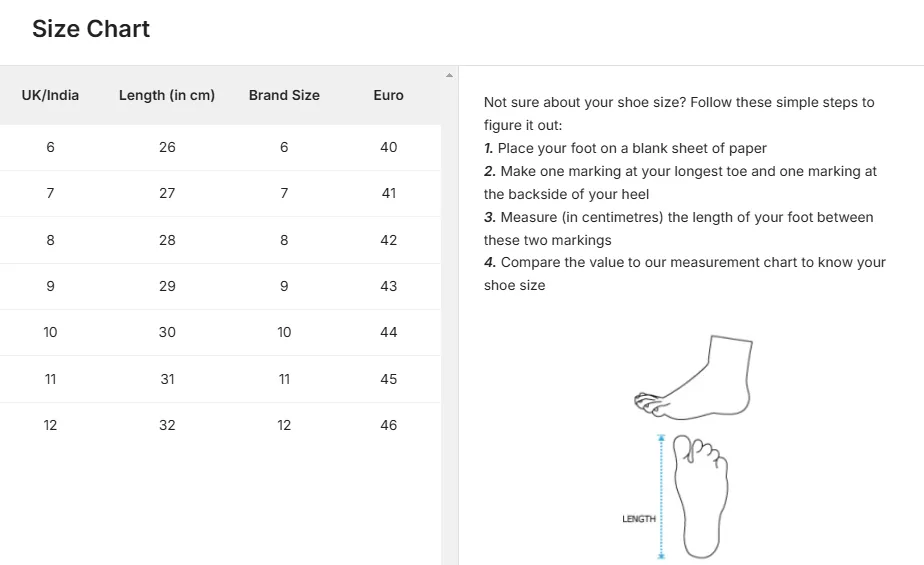Choose the row with length 28 cm
Viewport: 924px width, 565px height.
(x=220, y=240)
